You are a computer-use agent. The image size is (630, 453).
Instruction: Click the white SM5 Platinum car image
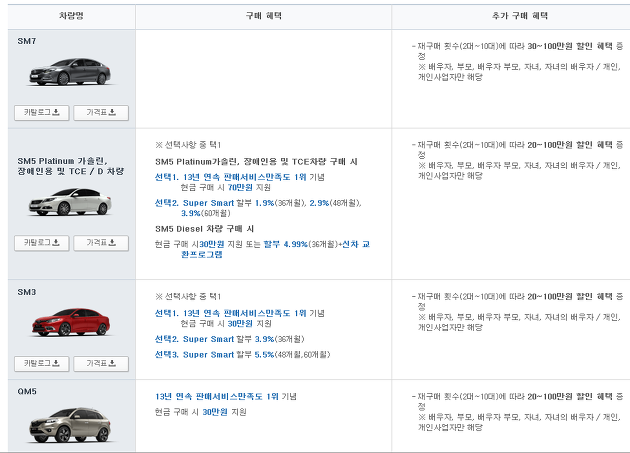click(70, 202)
